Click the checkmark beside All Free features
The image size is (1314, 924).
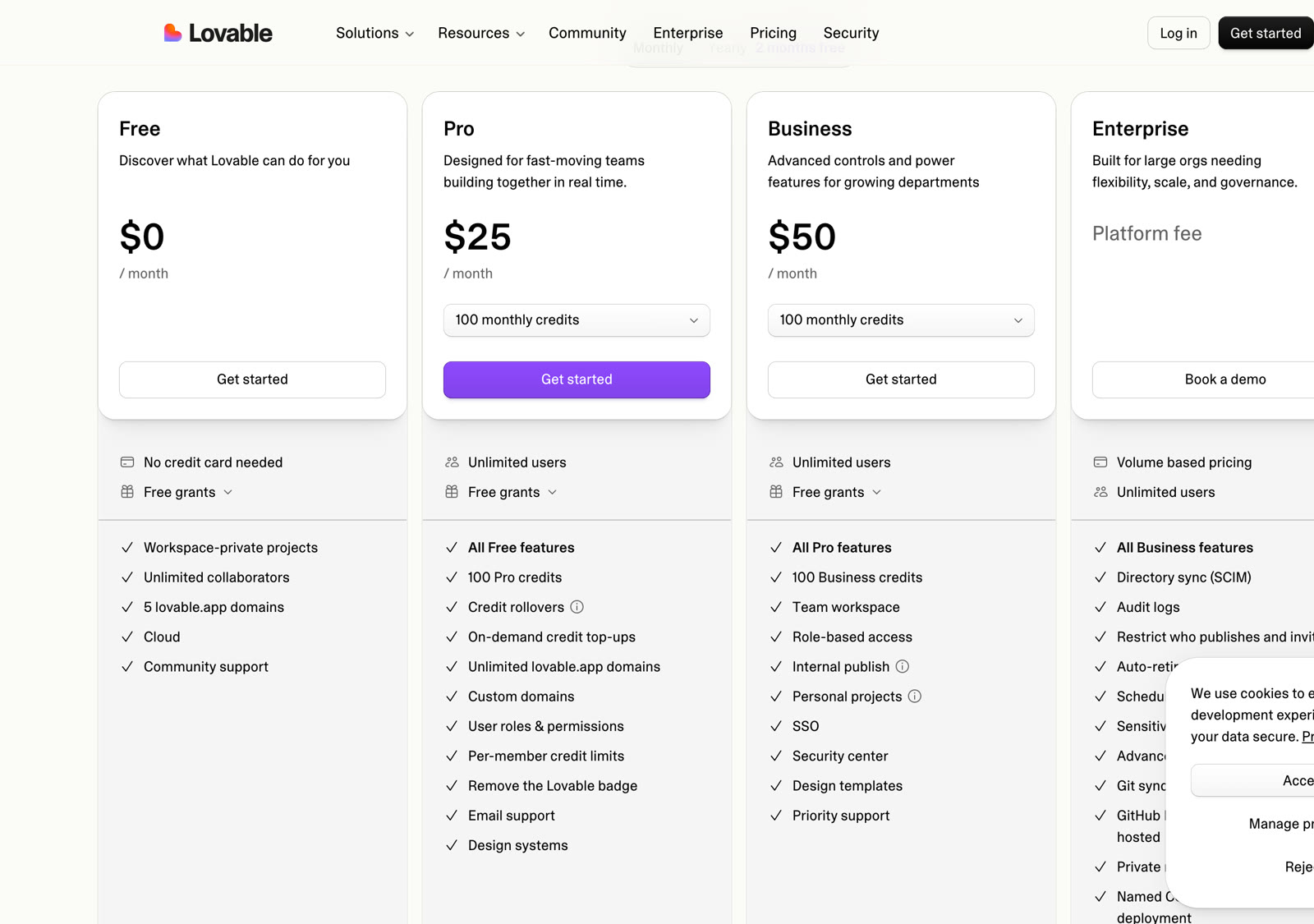(x=452, y=548)
